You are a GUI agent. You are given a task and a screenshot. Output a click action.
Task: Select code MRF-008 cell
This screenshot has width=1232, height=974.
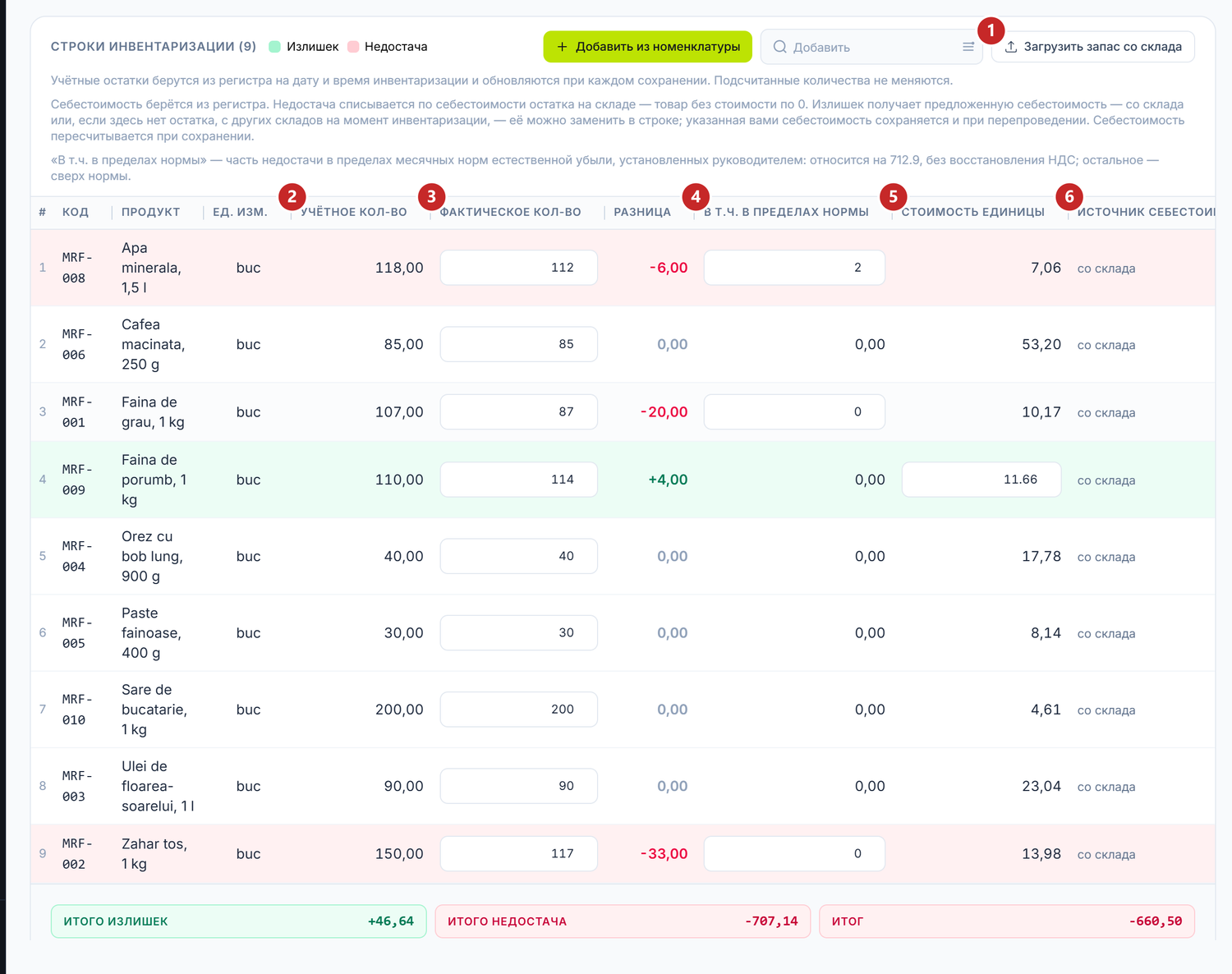(x=77, y=268)
